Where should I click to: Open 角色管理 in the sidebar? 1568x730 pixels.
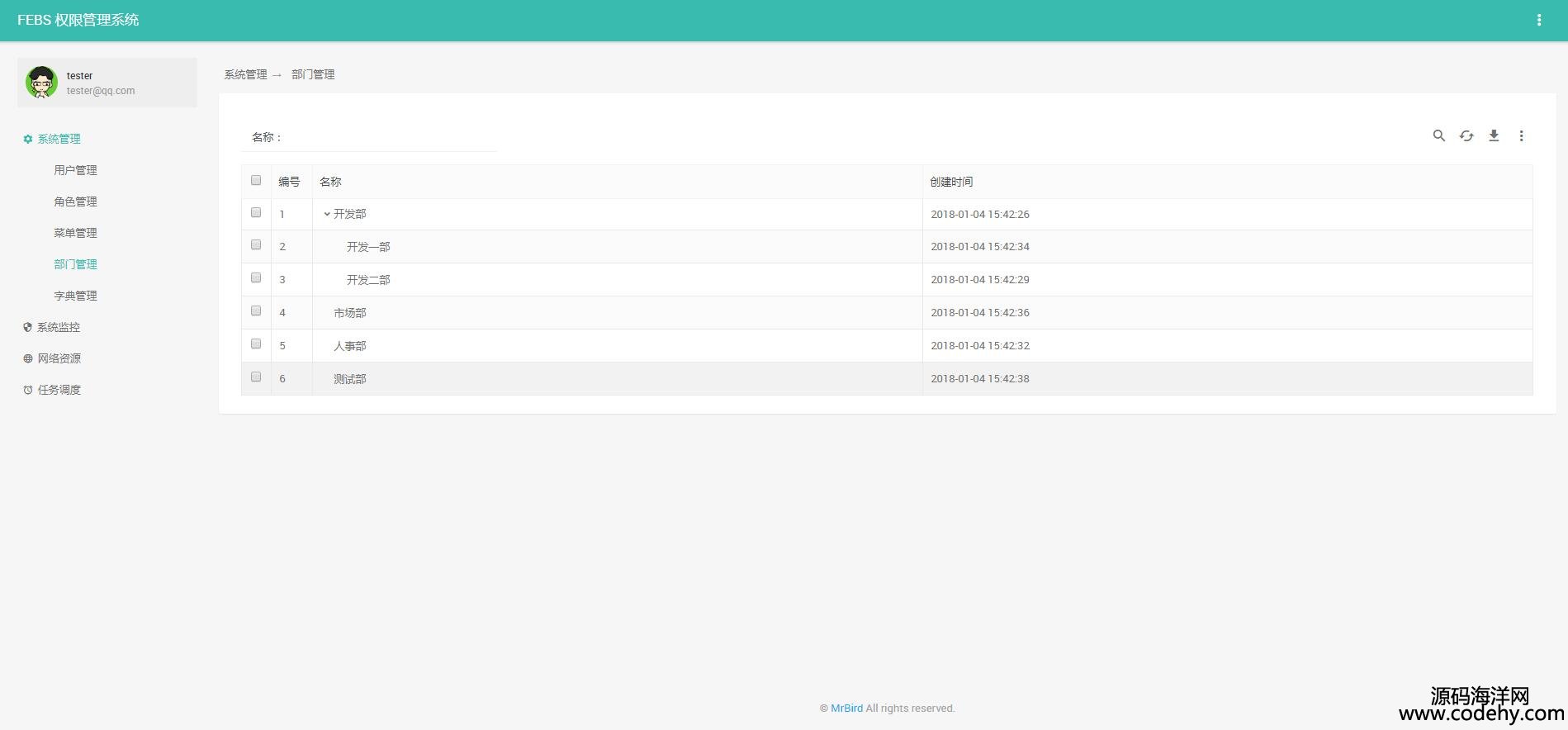(75, 201)
